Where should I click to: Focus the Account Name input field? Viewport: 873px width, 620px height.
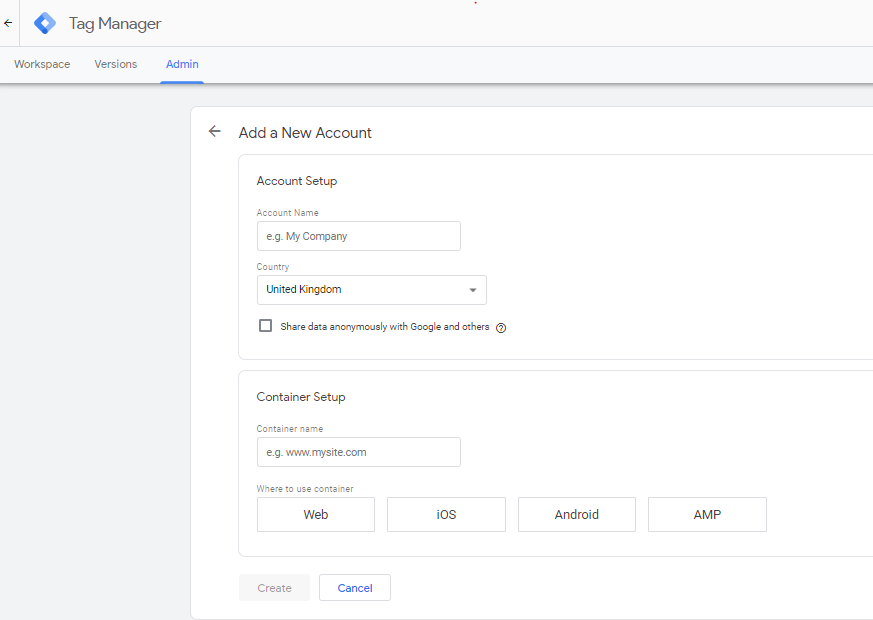359,236
